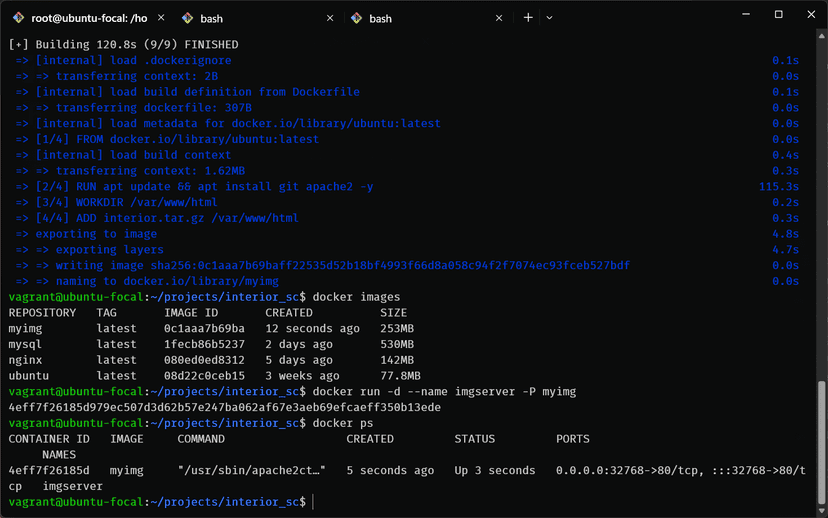Click the container ID 4eff7f26185d in docker ps
Viewport: 828px width, 518px height.
[x=48, y=470]
